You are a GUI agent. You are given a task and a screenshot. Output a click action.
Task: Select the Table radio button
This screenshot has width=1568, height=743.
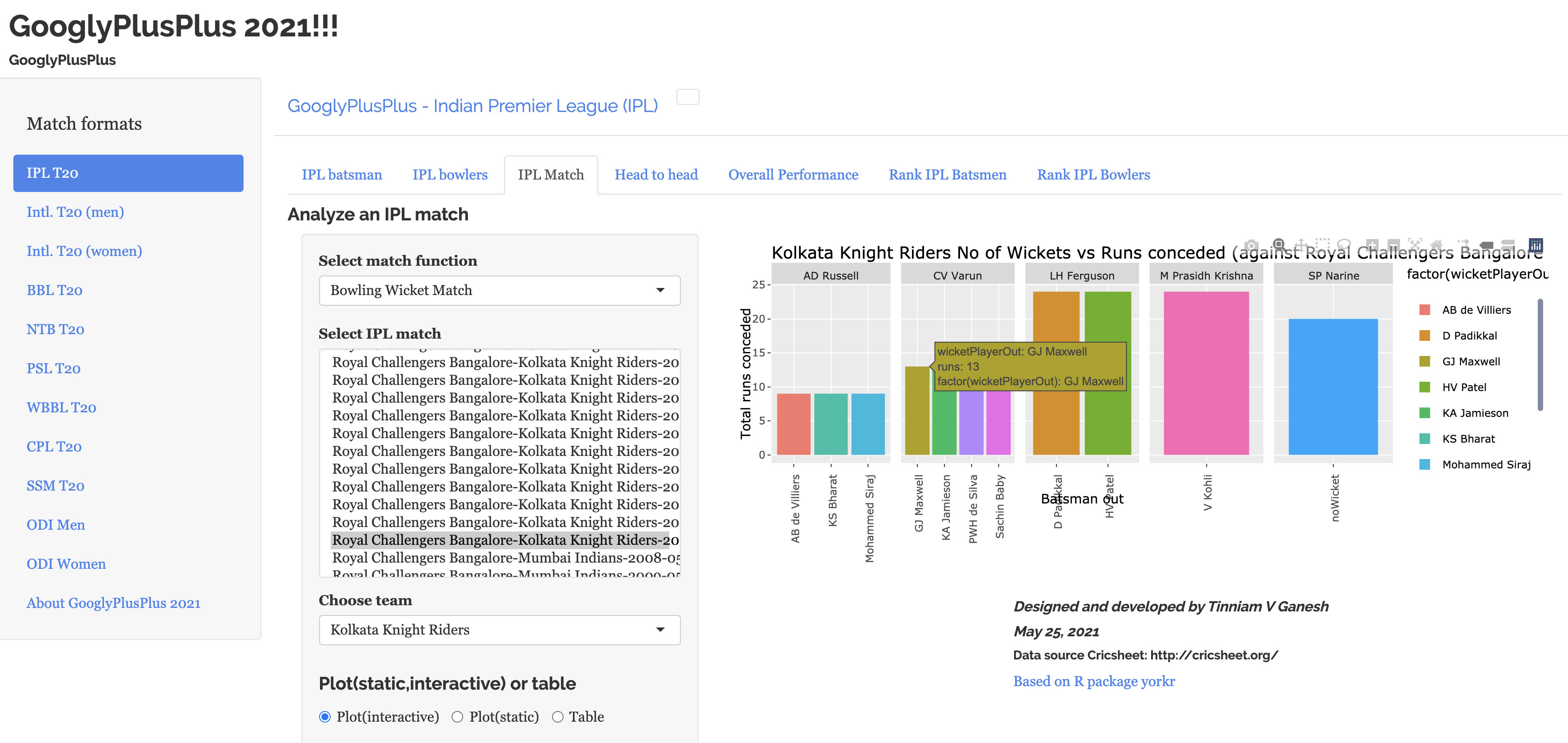pos(557,717)
